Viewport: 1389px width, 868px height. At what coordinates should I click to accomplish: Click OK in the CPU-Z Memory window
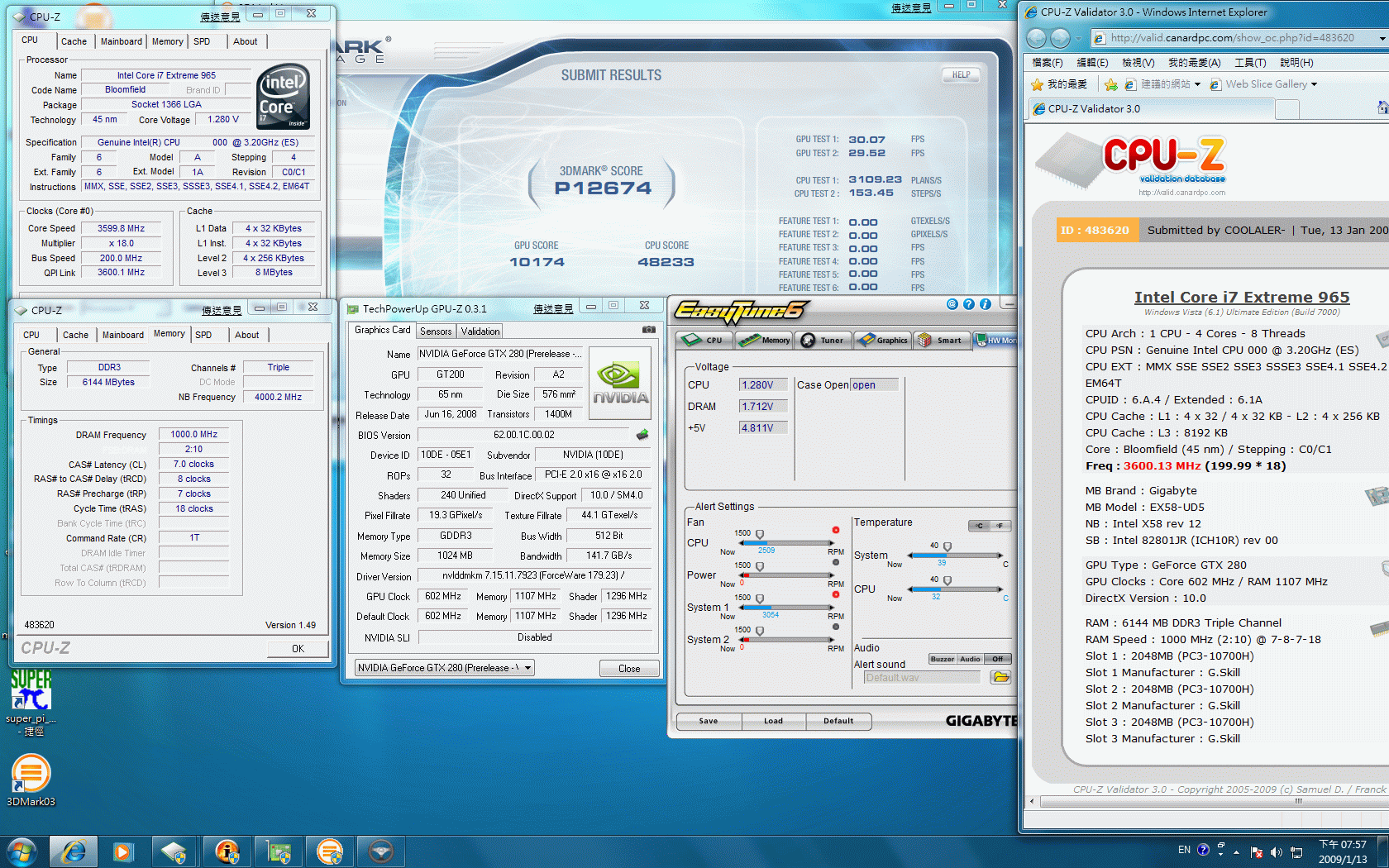(x=298, y=649)
